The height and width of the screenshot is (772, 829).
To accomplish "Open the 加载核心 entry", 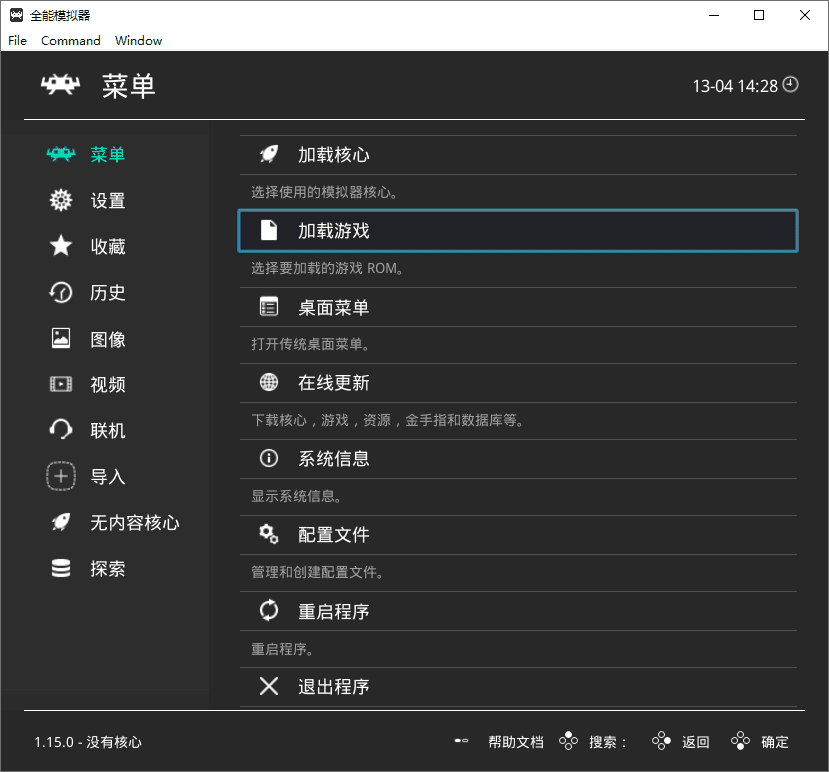I will [x=518, y=155].
